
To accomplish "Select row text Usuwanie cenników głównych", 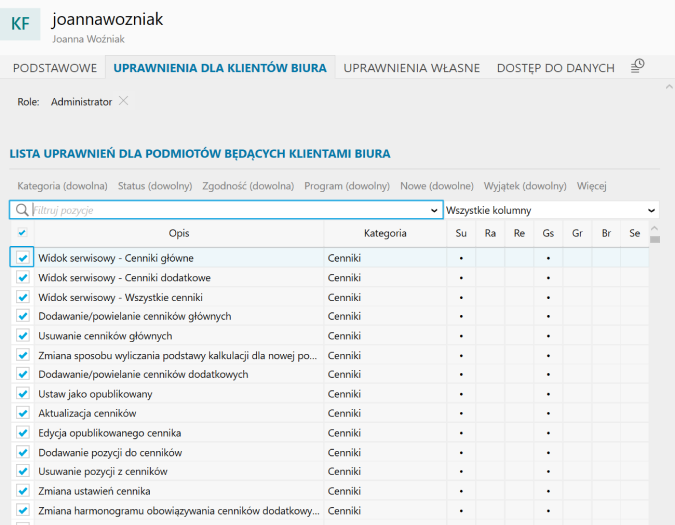I will coord(105,336).
